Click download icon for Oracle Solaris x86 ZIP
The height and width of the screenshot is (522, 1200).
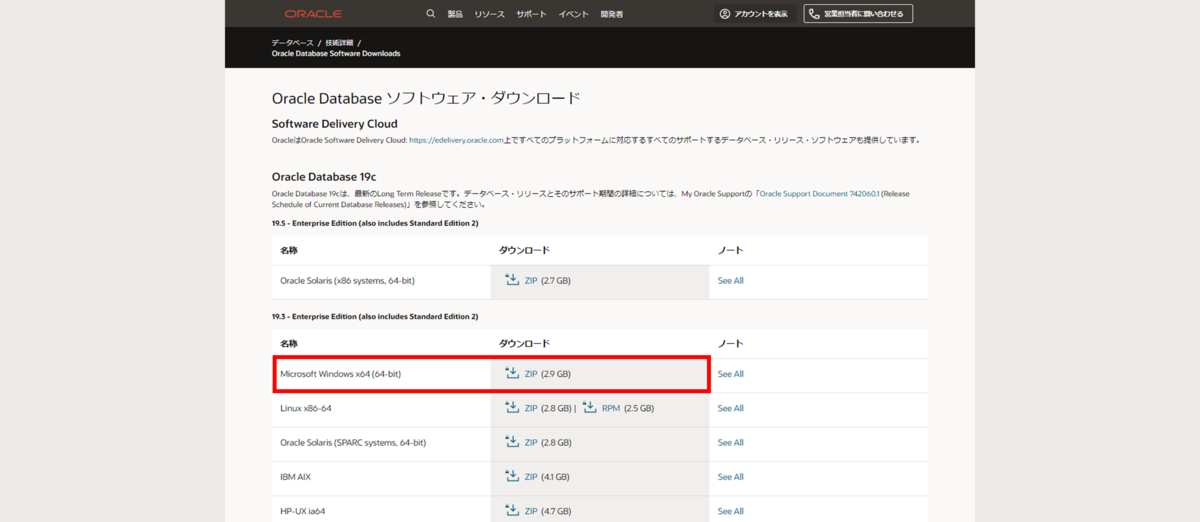(512, 280)
